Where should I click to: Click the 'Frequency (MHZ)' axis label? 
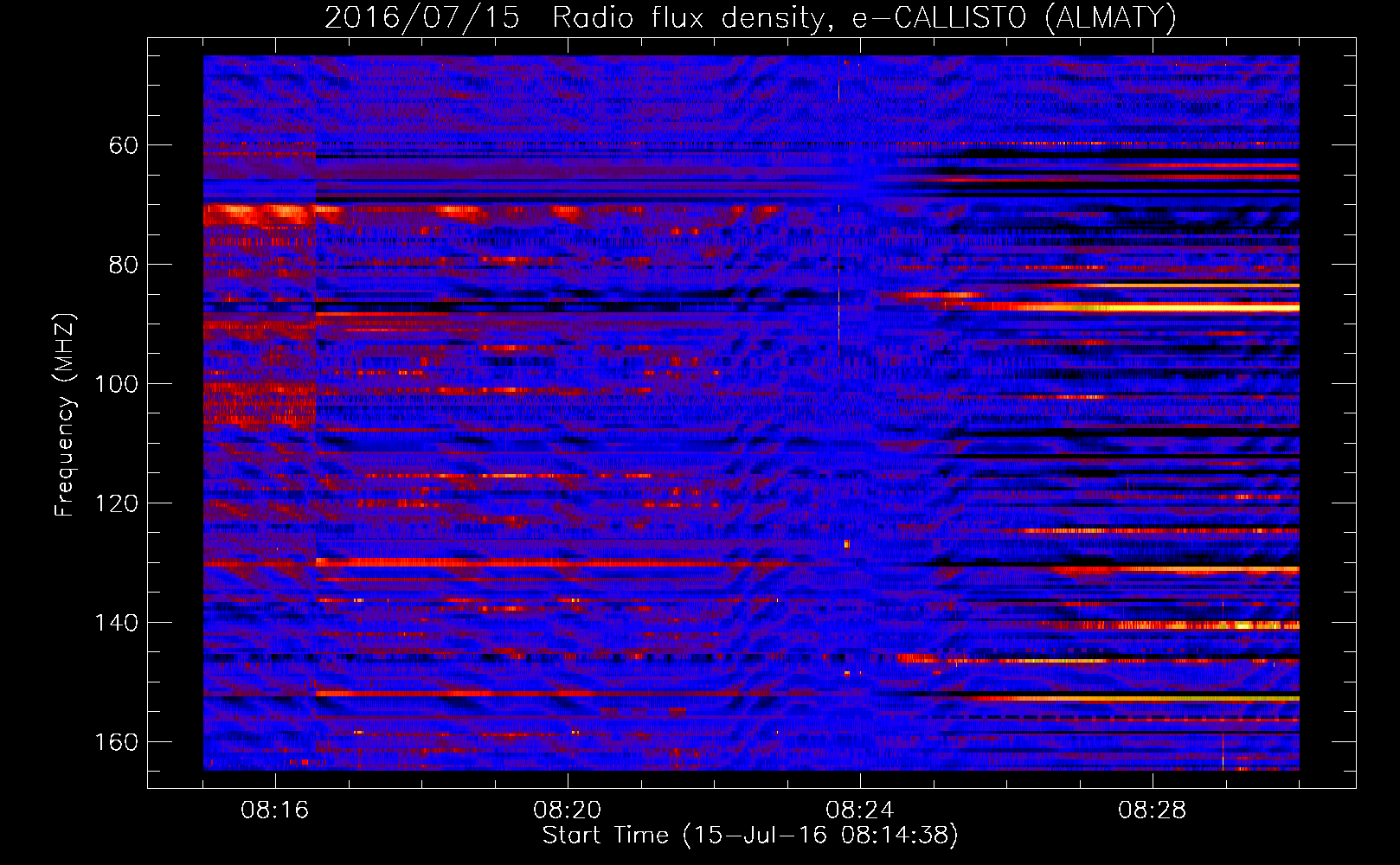pyautogui.click(x=65, y=415)
